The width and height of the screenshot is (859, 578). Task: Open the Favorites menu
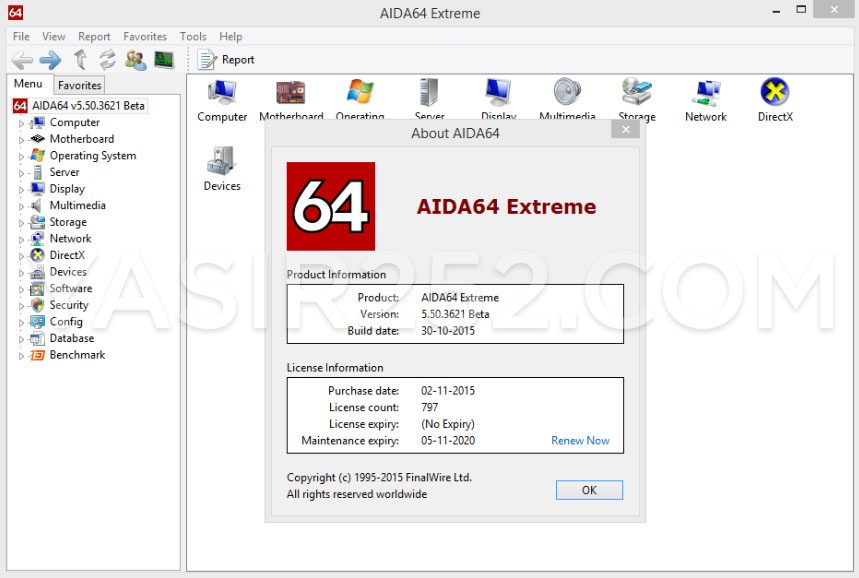[145, 36]
